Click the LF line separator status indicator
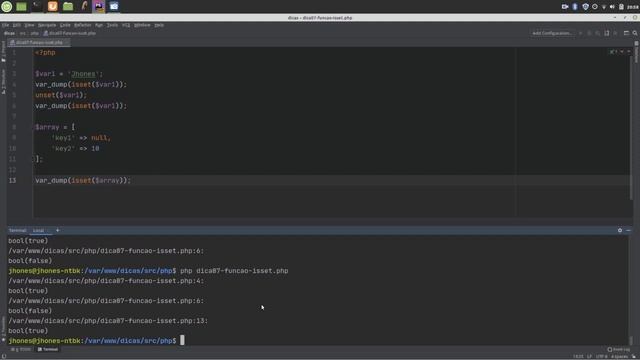Screen dimensions: 640x360 589,356
